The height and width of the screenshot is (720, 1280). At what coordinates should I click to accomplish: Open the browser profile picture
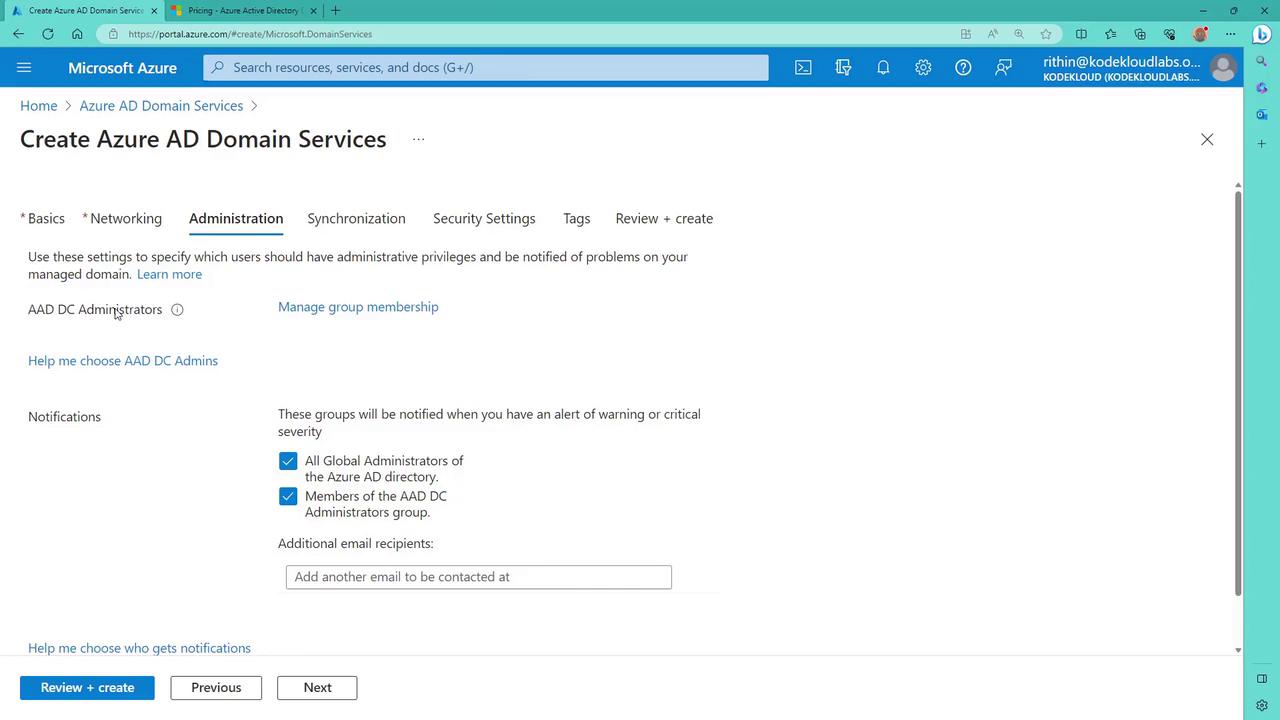tap(1200, 34)
